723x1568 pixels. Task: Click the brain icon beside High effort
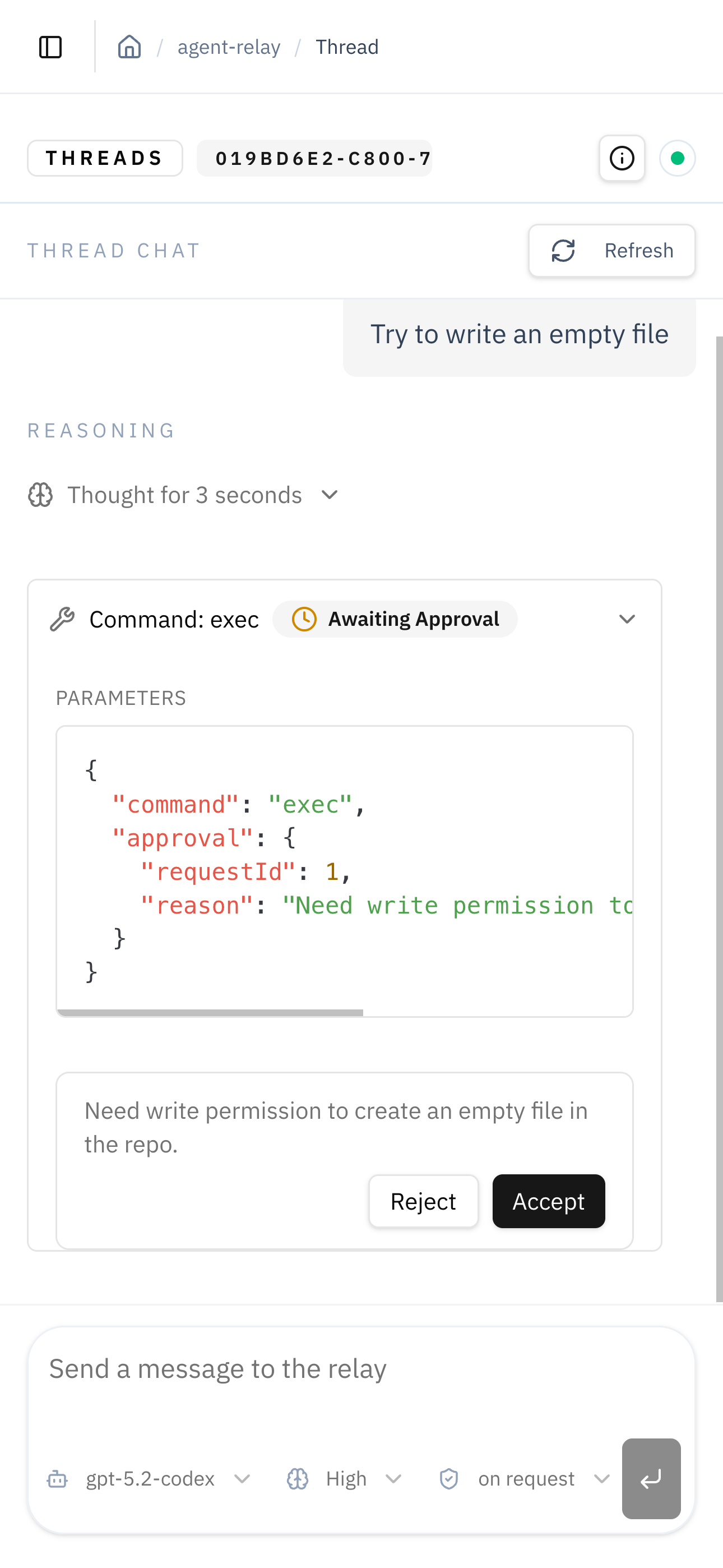coord(298,1478)
